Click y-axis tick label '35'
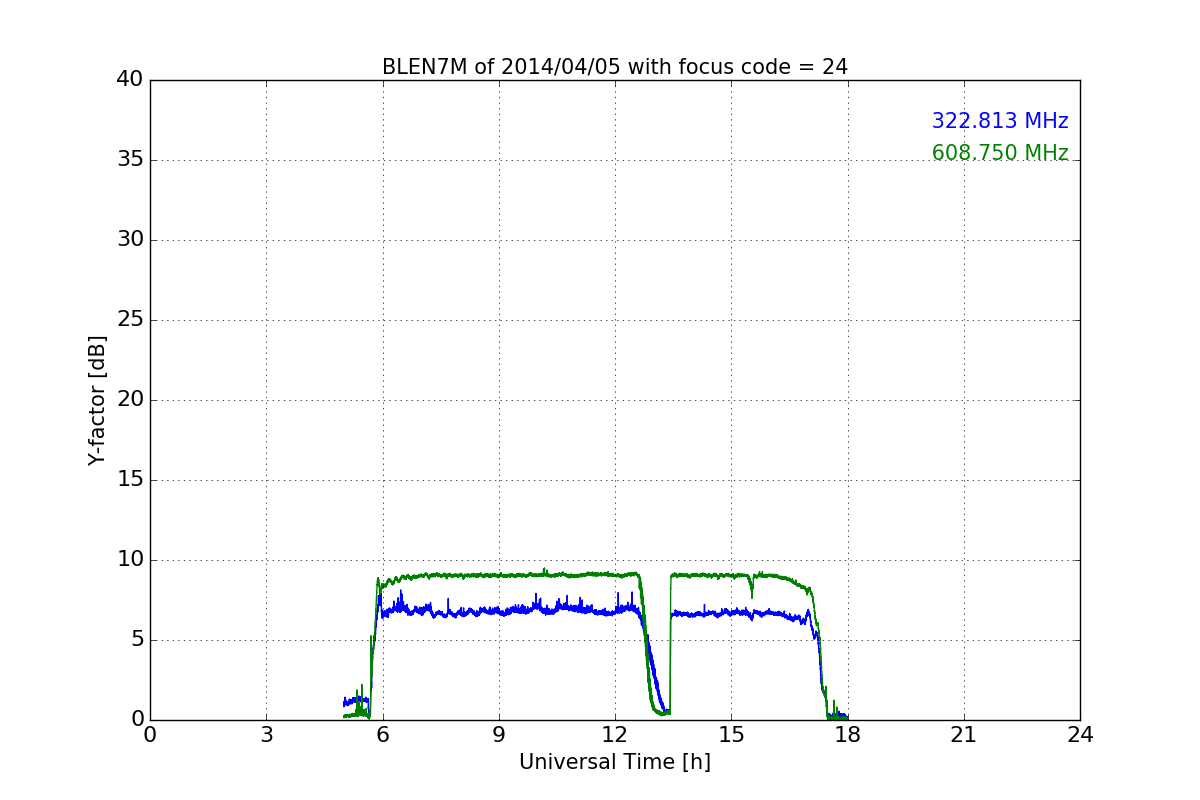This screenshot has width=1200, height=800. tap(130, 160)
